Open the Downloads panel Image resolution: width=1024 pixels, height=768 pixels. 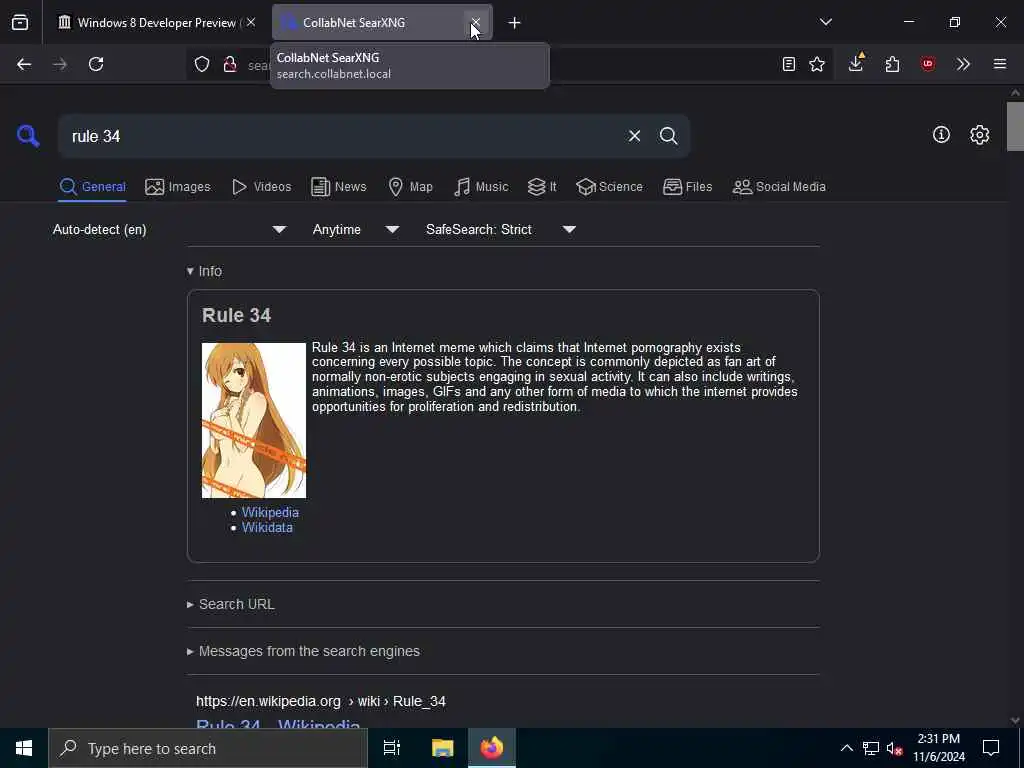[856, 63]
